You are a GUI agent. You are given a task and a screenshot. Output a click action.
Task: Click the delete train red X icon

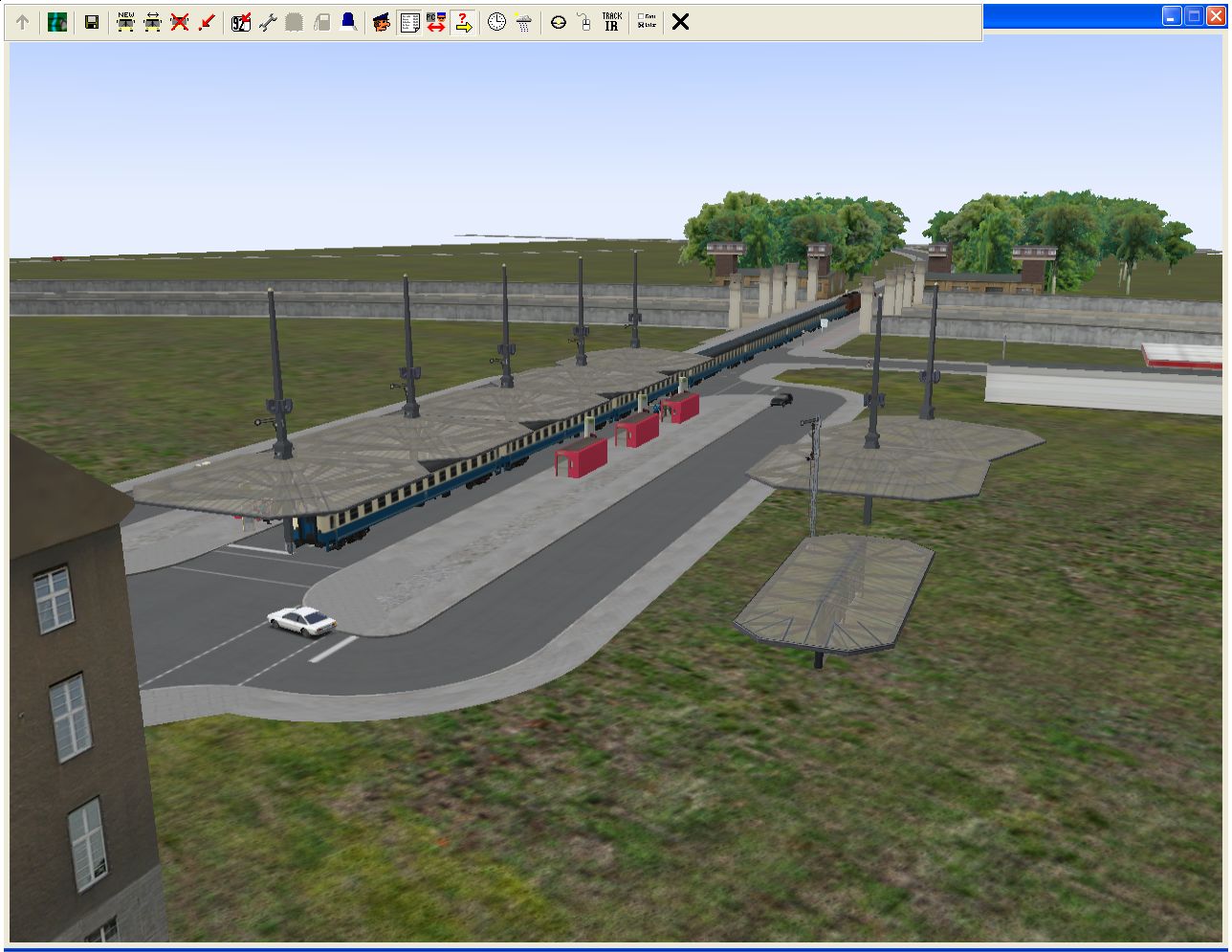coord(180,22)
